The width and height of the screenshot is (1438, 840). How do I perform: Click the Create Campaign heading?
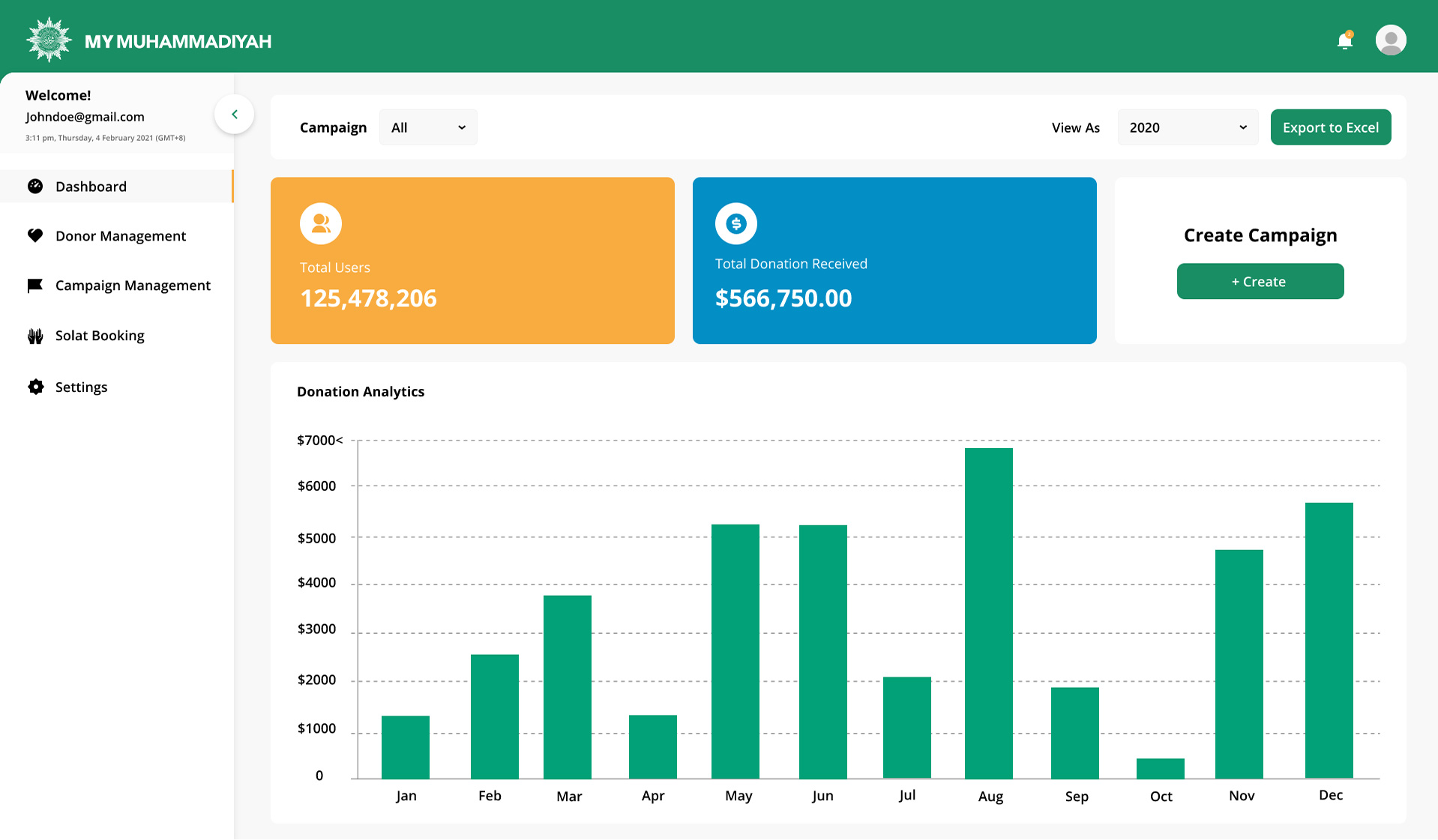(1260, 235)
